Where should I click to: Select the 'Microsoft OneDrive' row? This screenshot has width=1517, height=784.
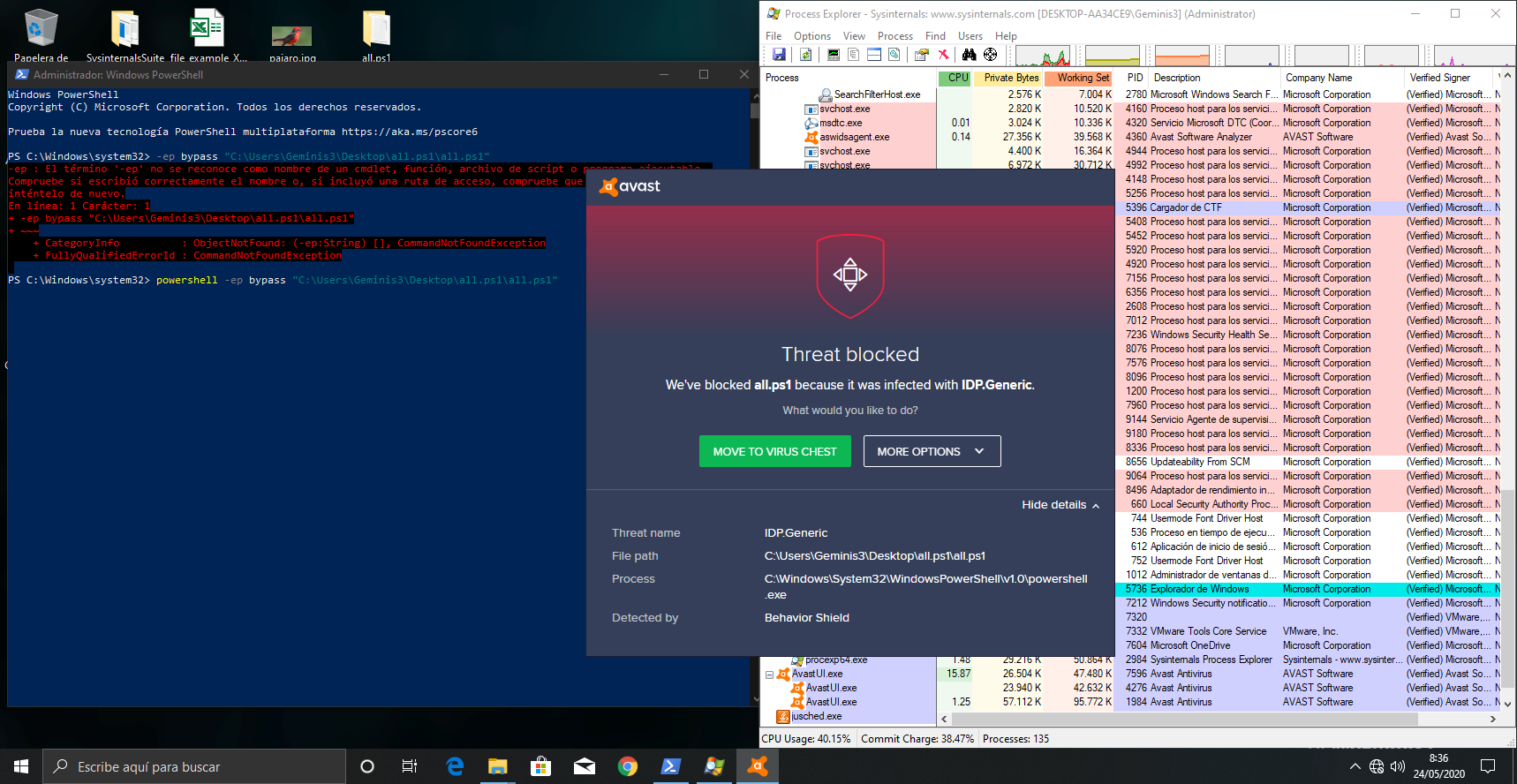(1308, 645)
